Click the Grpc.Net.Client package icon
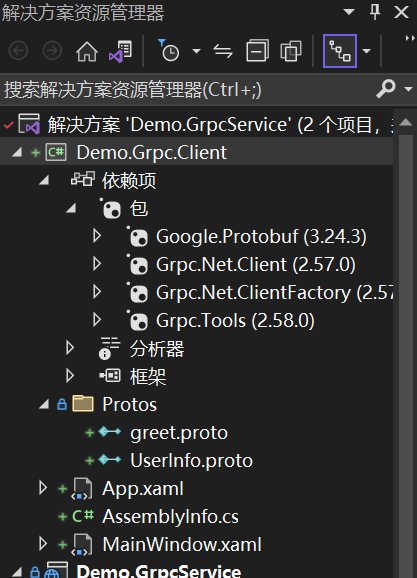The width and height of the screenshot is (417, 578). coord(138,265)
